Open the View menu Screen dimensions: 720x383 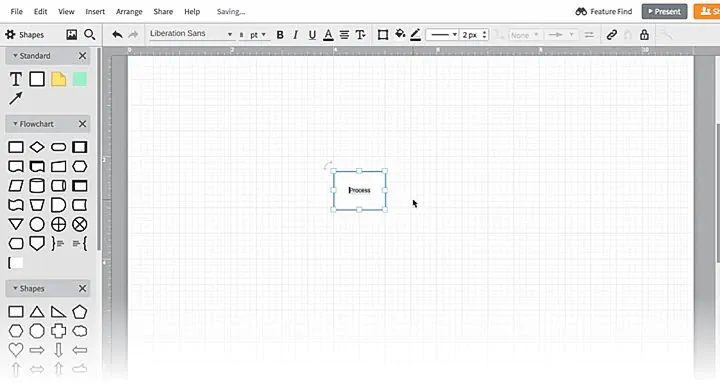click(x=66, y=11)
